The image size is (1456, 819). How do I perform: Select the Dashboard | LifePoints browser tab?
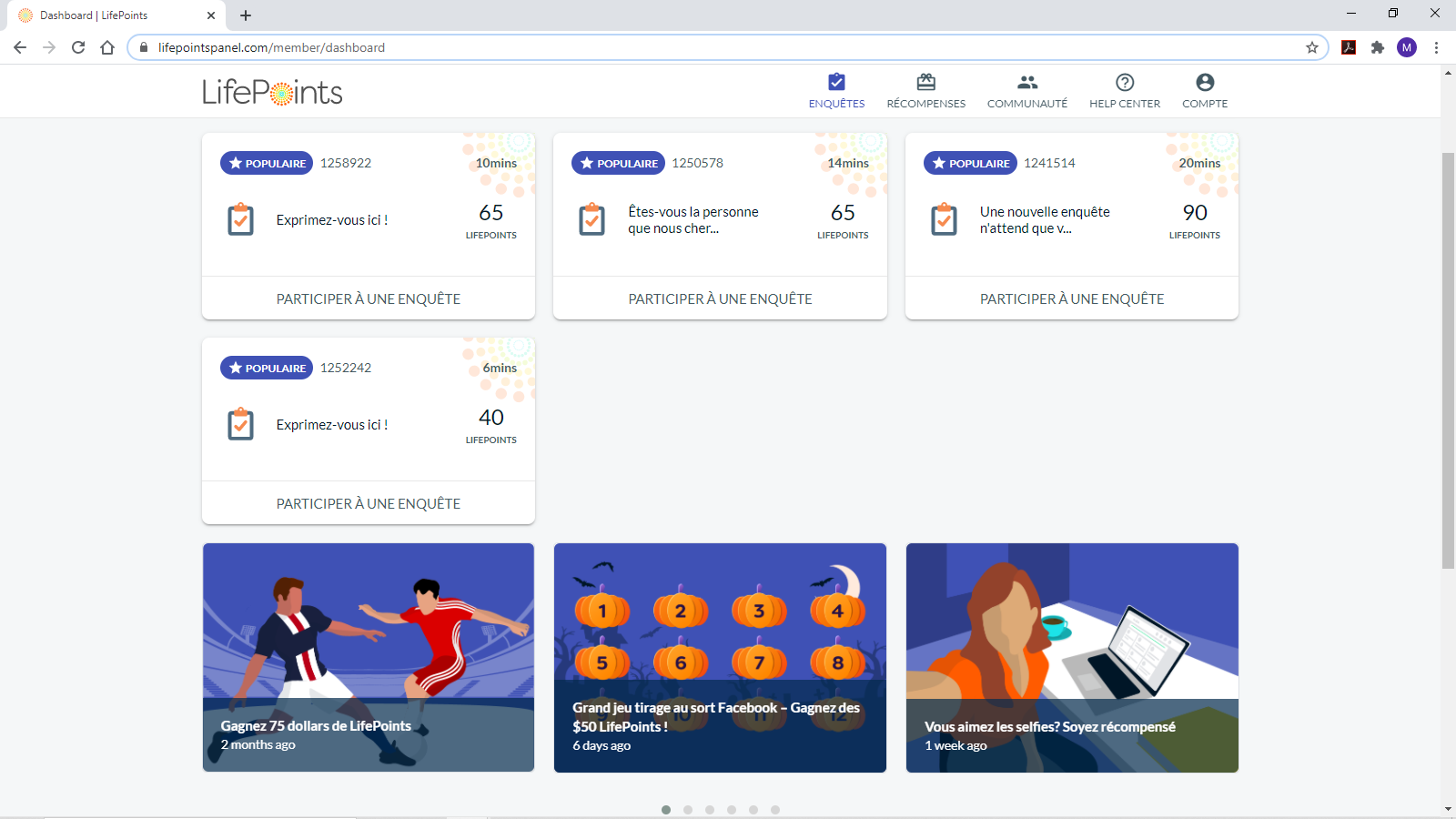(116, 15)
